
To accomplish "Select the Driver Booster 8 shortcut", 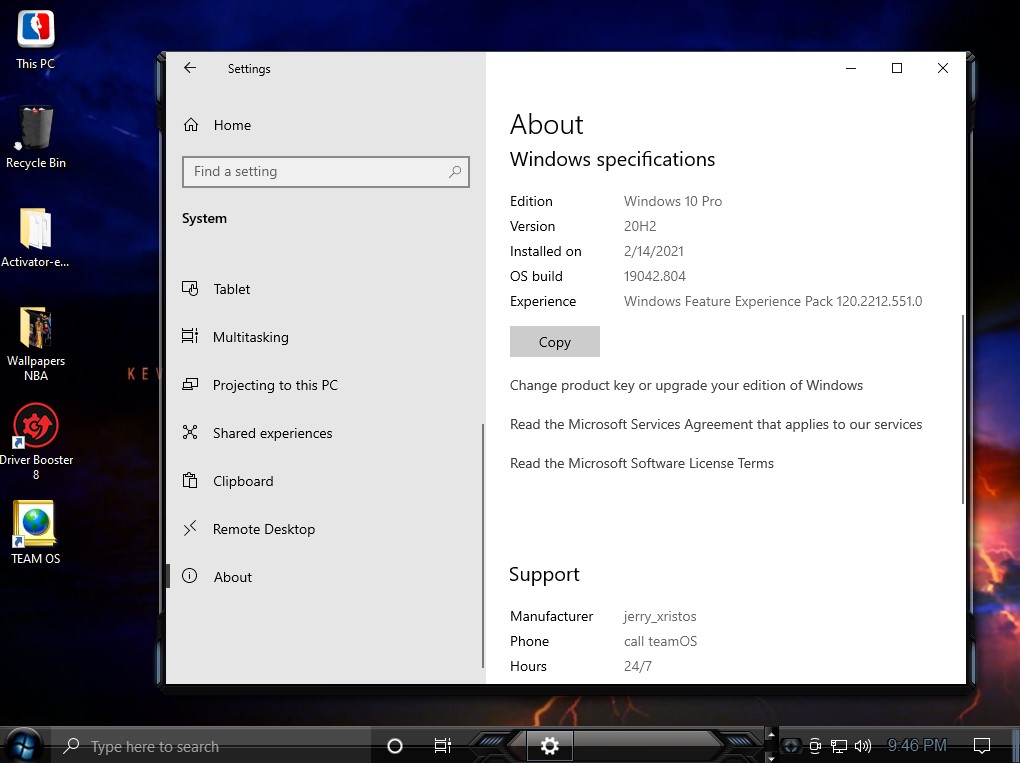I will [x=36, y=442].
